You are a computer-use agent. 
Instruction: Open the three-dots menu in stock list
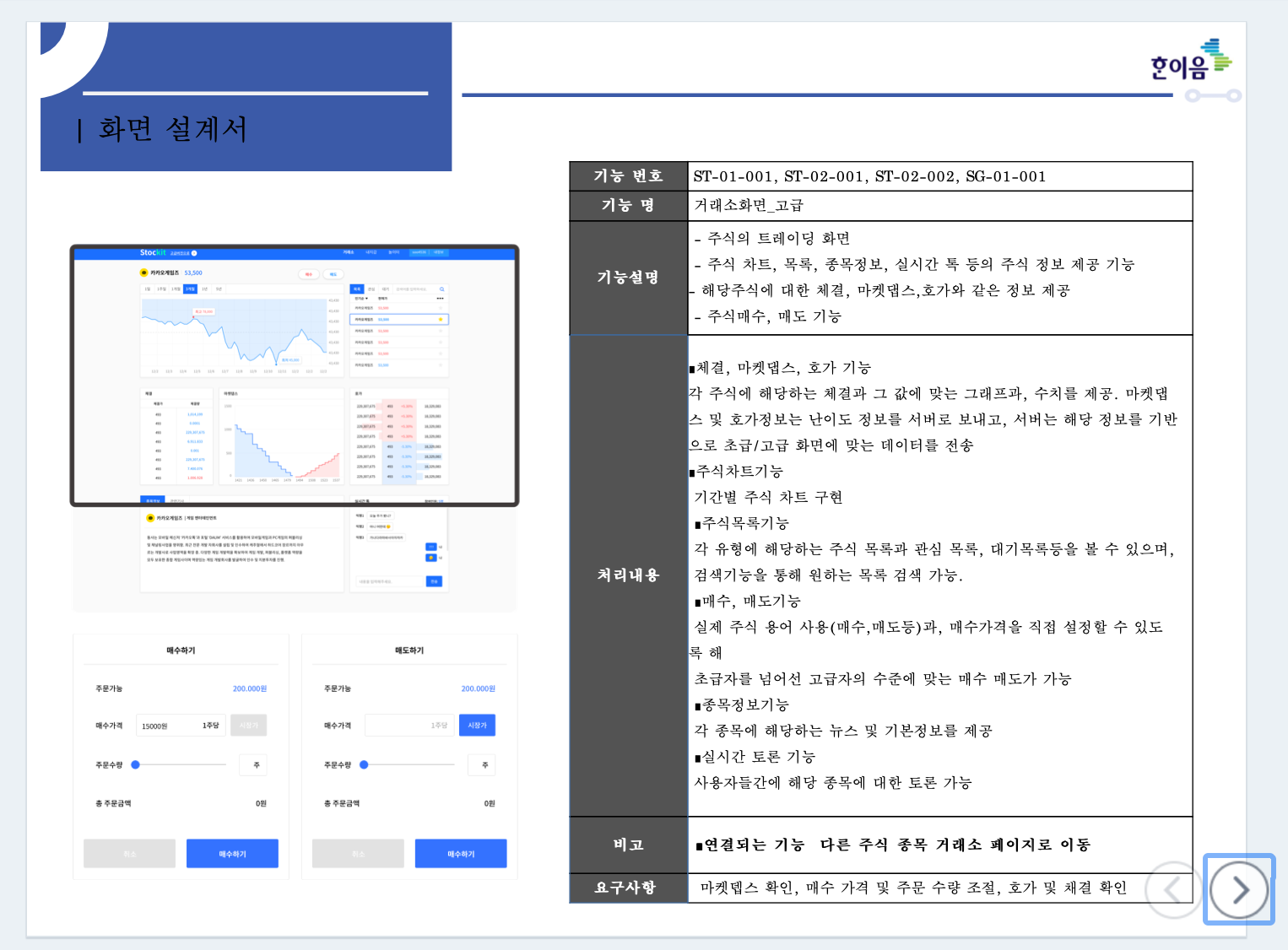coord(440,299)
